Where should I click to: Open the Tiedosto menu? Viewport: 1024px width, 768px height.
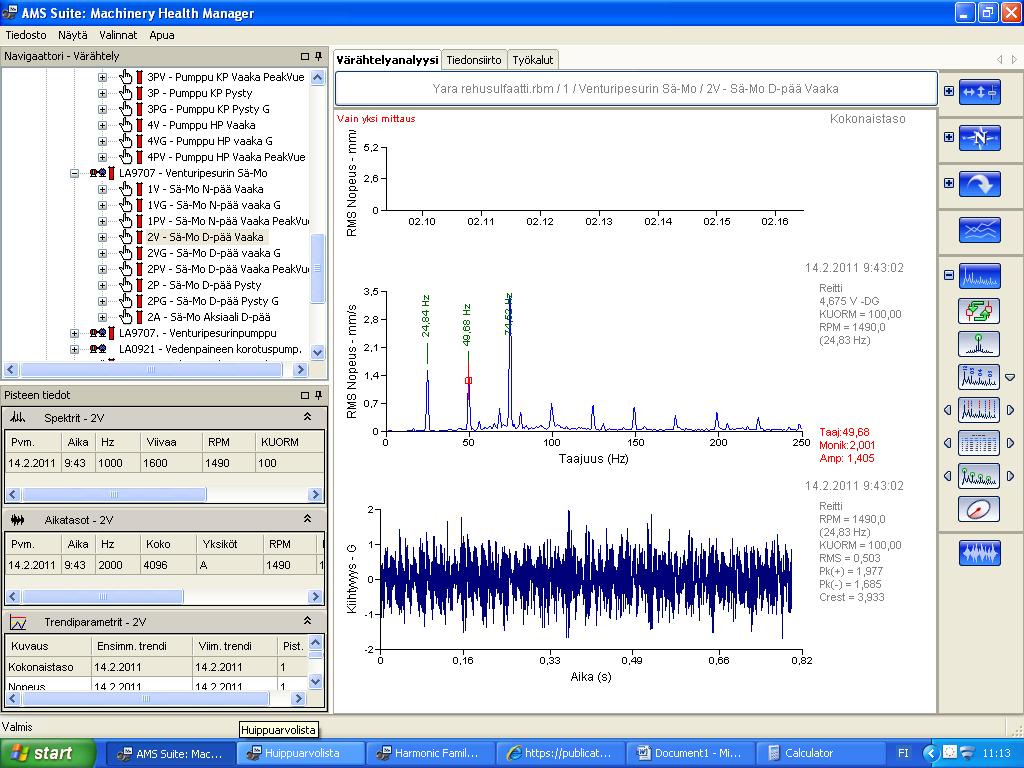coord(26,35)
